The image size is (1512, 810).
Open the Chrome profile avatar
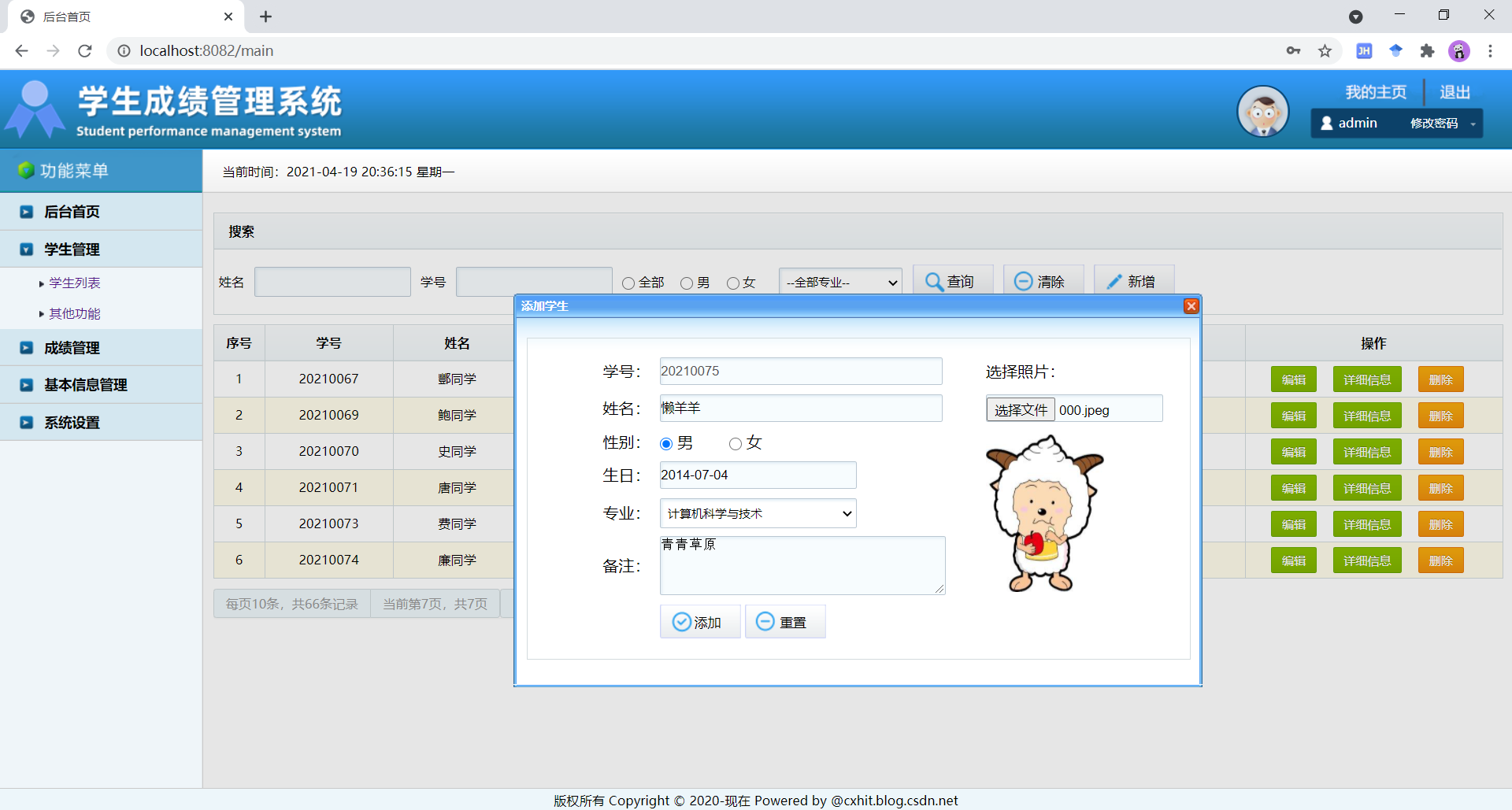coord(1459,51)
